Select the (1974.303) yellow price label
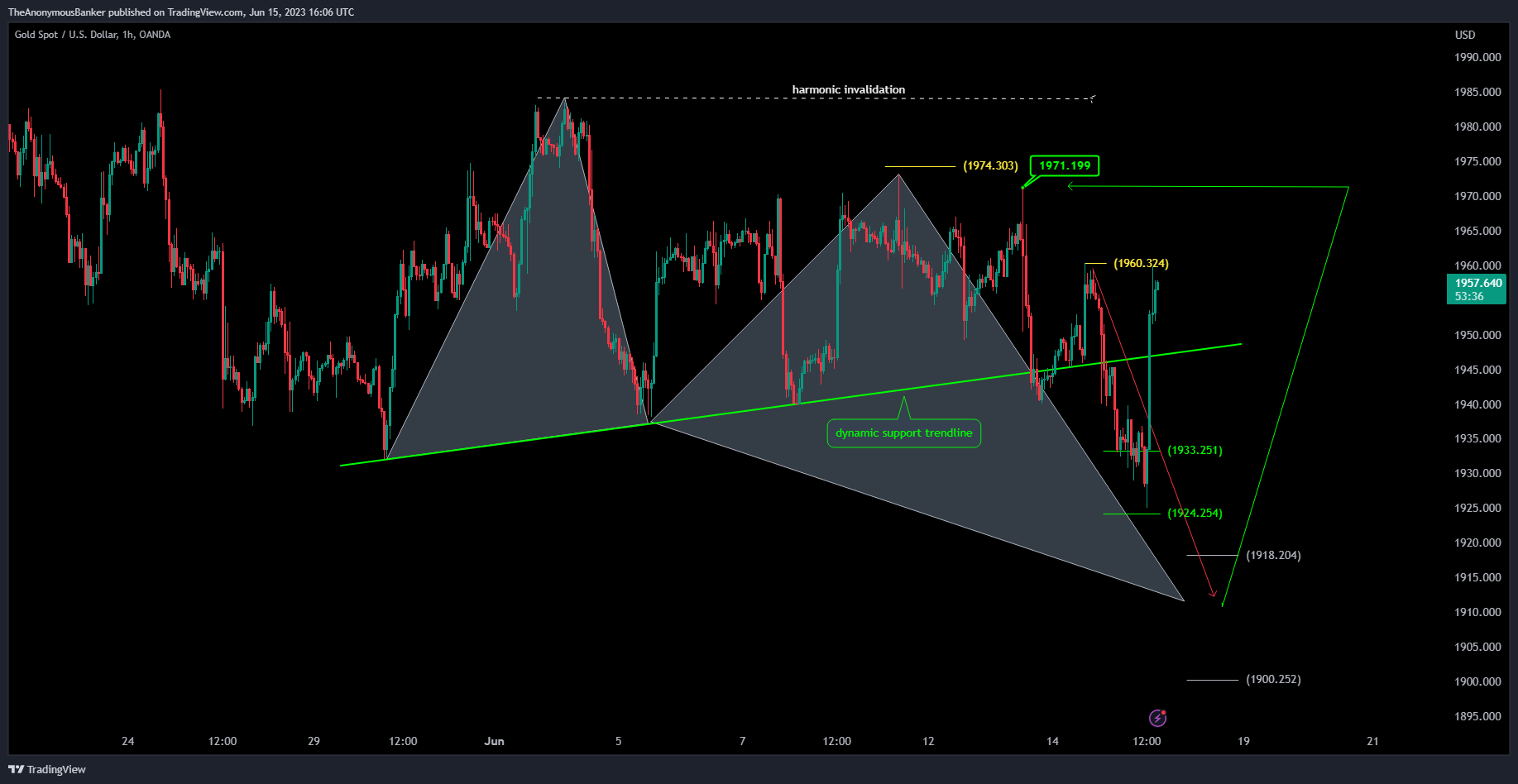Viewport: 1518px width, 784px height. tap(990, 166)
